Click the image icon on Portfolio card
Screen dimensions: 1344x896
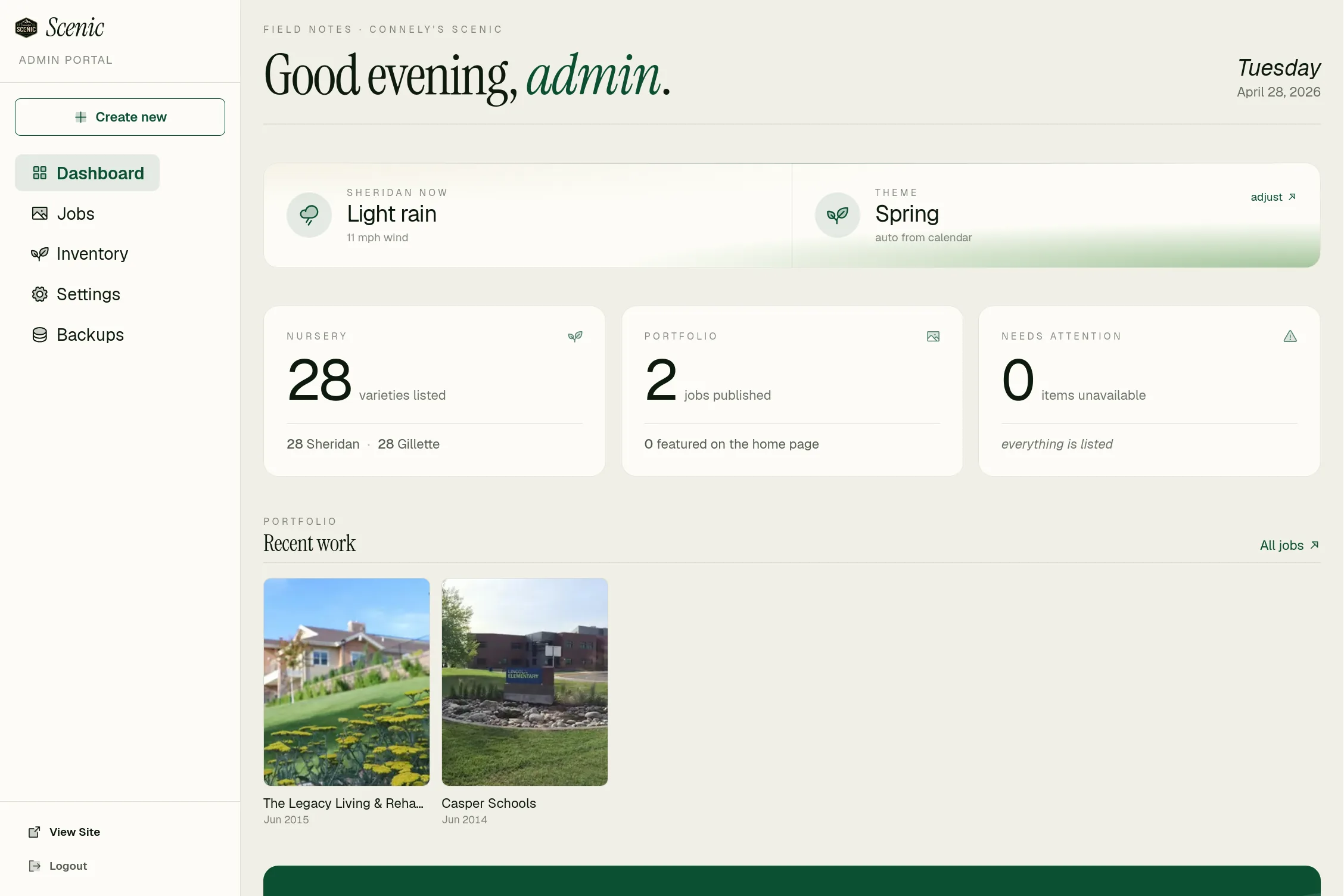[x=934, y=337]
